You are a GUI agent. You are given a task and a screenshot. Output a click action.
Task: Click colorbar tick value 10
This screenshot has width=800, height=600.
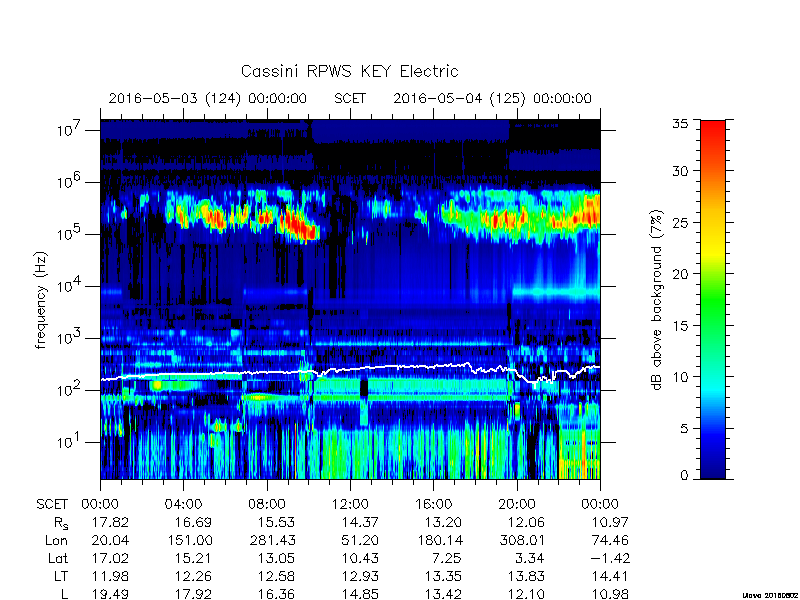pos(680,377)
